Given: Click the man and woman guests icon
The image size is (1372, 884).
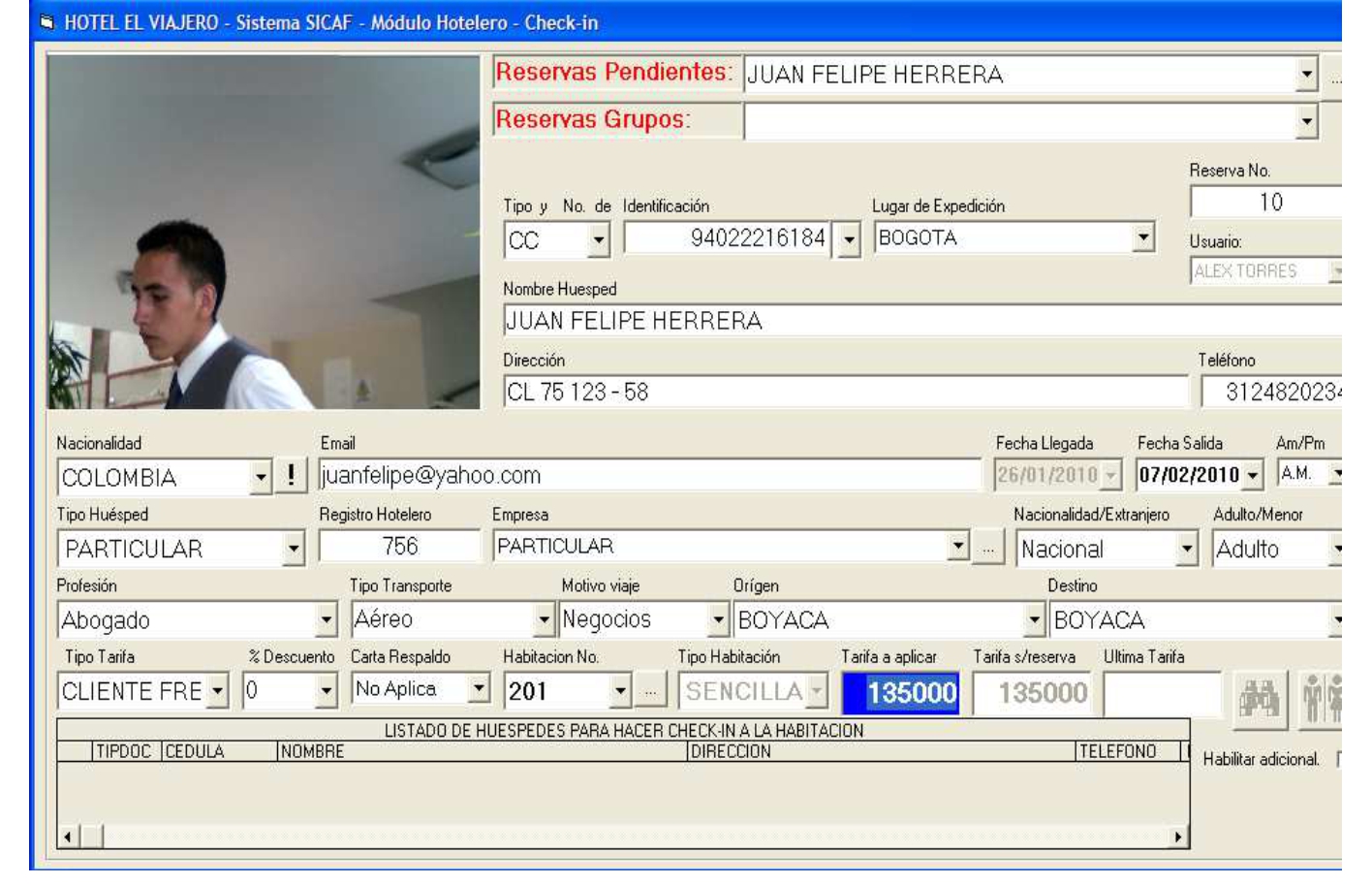Looking at the screenshot, I should click(1320, 698).
